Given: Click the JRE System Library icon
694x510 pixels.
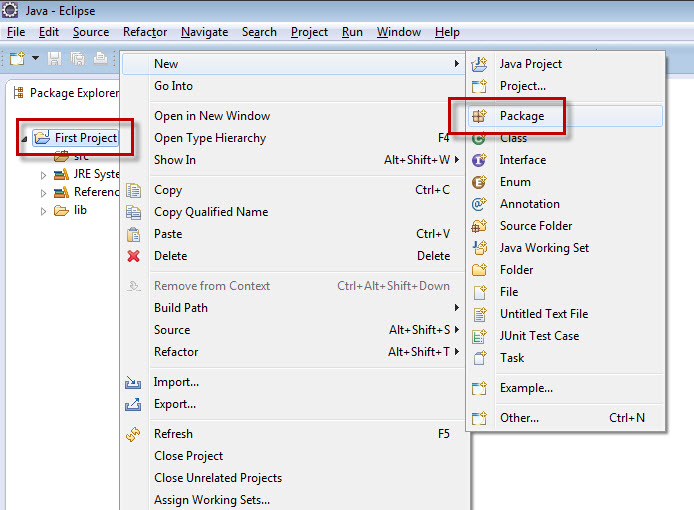Looking at the screenshot, I should click(62, 174).
